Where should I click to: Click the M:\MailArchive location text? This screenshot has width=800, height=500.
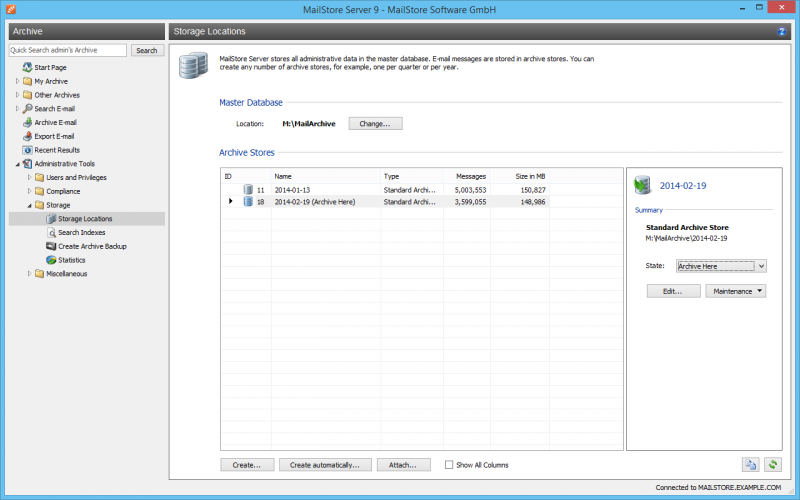coord(309,123)
